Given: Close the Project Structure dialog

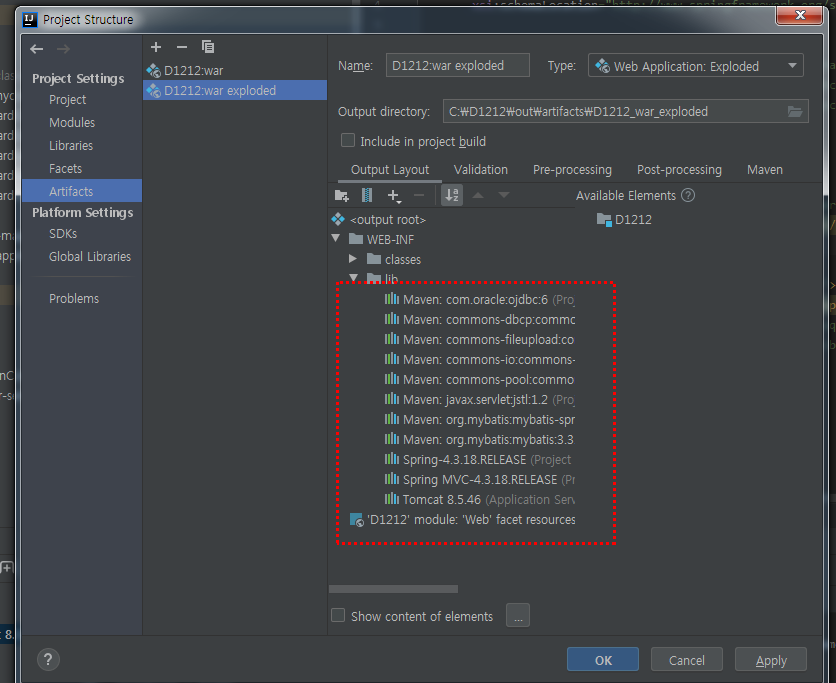Looking at the screenshot, I should click(x=799, y=15).
